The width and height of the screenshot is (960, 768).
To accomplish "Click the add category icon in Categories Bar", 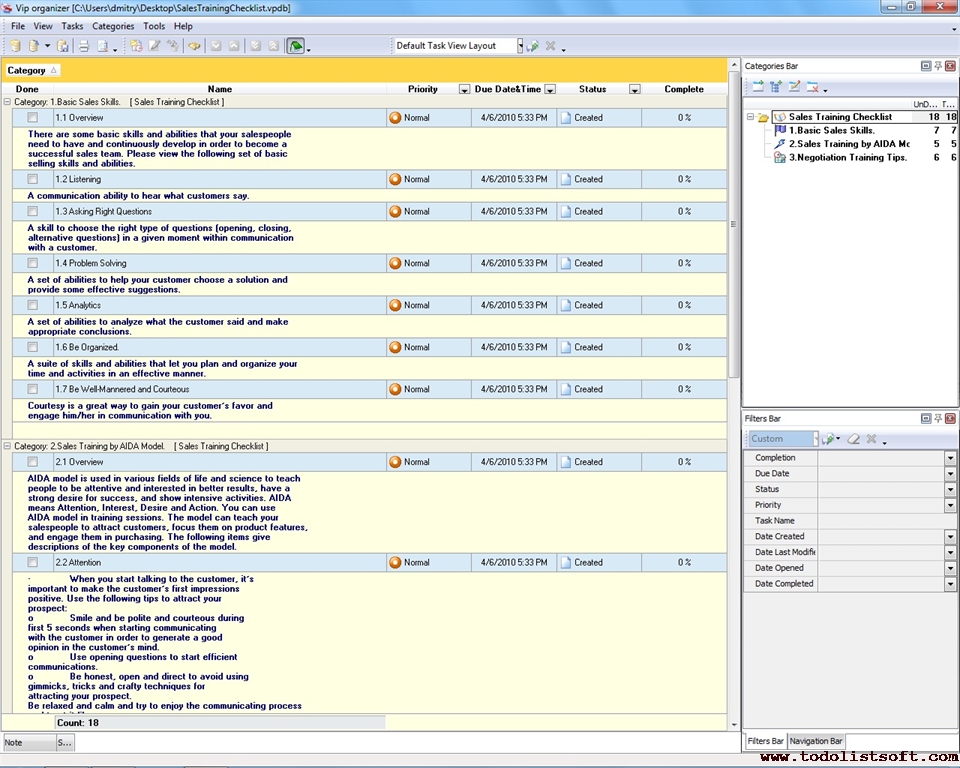I will (758, 87).
